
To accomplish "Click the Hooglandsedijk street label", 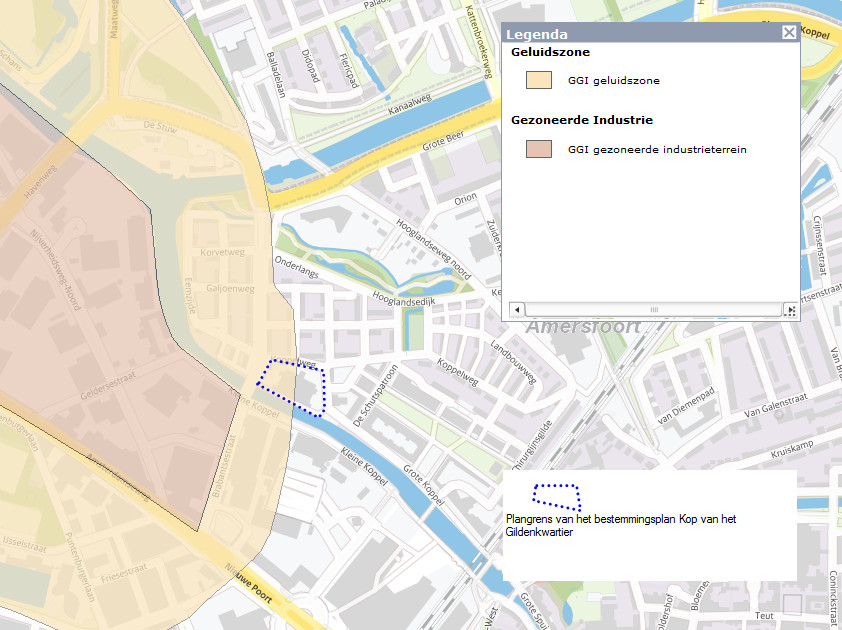I will (x=403, y=299).
